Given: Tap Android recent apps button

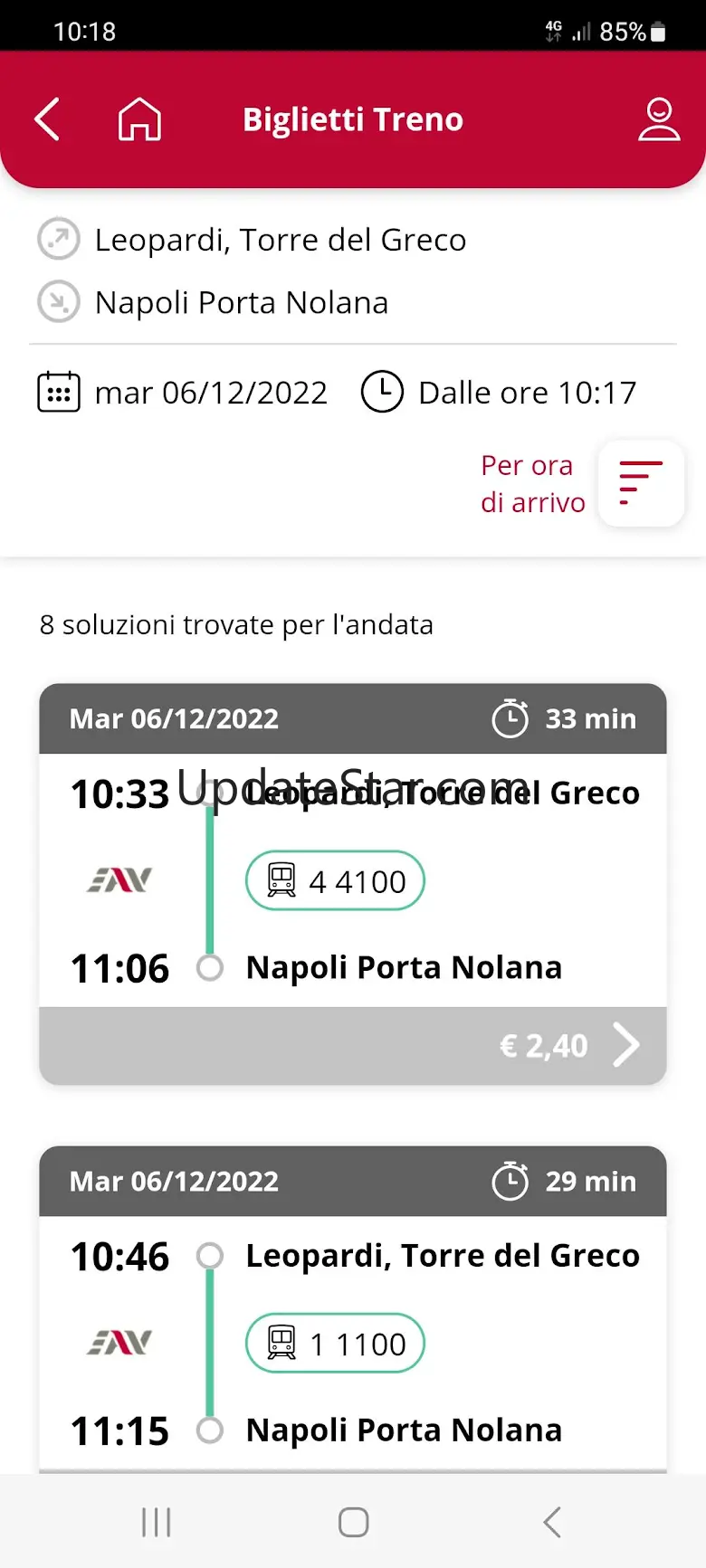Looking at the screenshot, I should [156, 1522].
